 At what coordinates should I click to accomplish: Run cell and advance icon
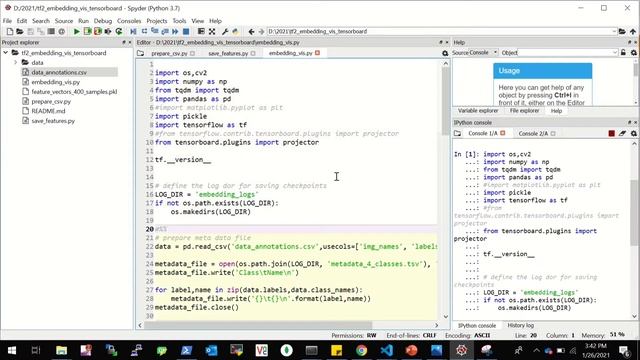[x=98, y=31]
